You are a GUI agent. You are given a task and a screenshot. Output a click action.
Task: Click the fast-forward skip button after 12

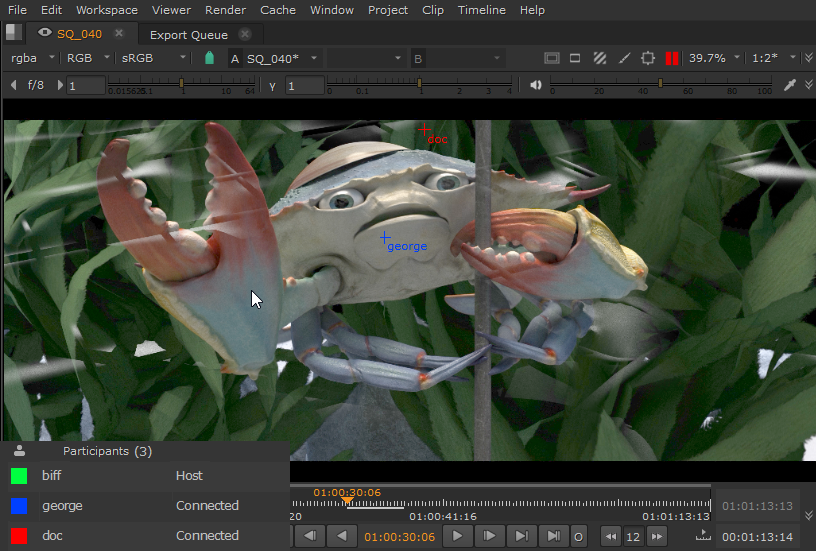click(x=657, y=537)
